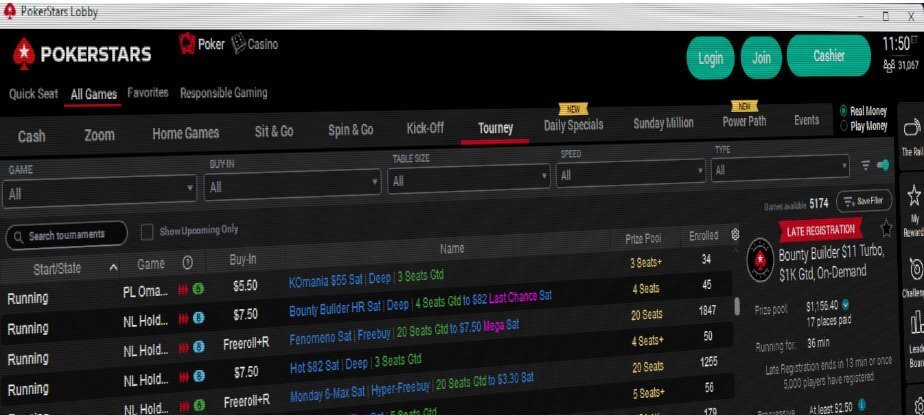Viewport: 924px width, 415px height.
Task: Click green 6-max badge in KOmania row
Action: pos(199,289)
